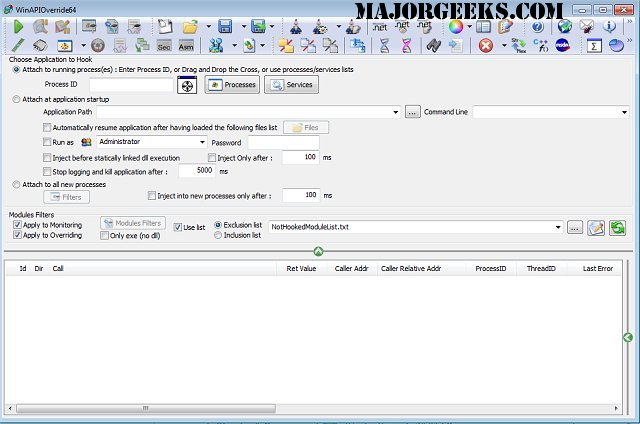Click the new document toolbar icon
Viewport: 640px width, 424px height.
165,27
